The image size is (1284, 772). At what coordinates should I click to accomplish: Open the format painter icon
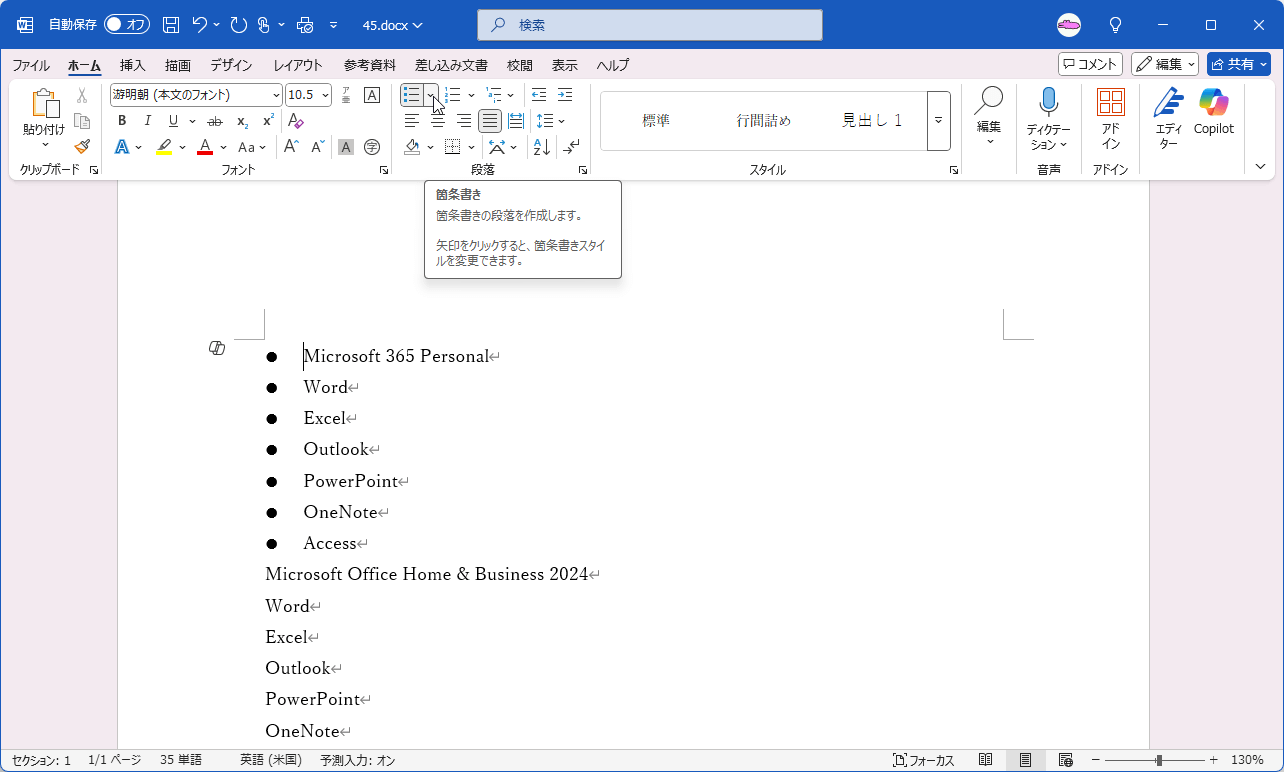point(82,147)
